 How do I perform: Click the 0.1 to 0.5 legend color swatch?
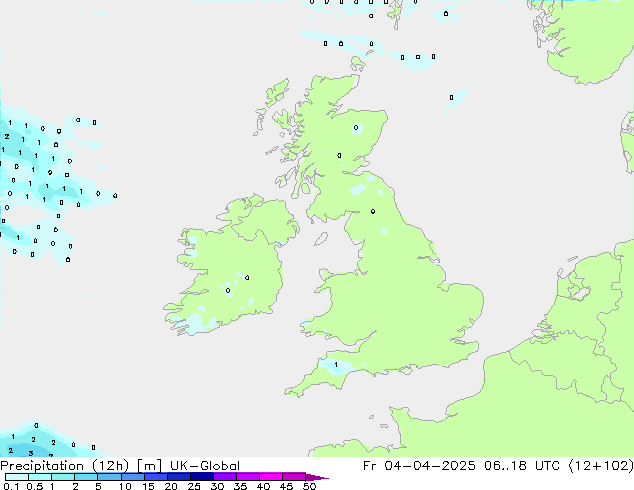click(x=17, y=477)
